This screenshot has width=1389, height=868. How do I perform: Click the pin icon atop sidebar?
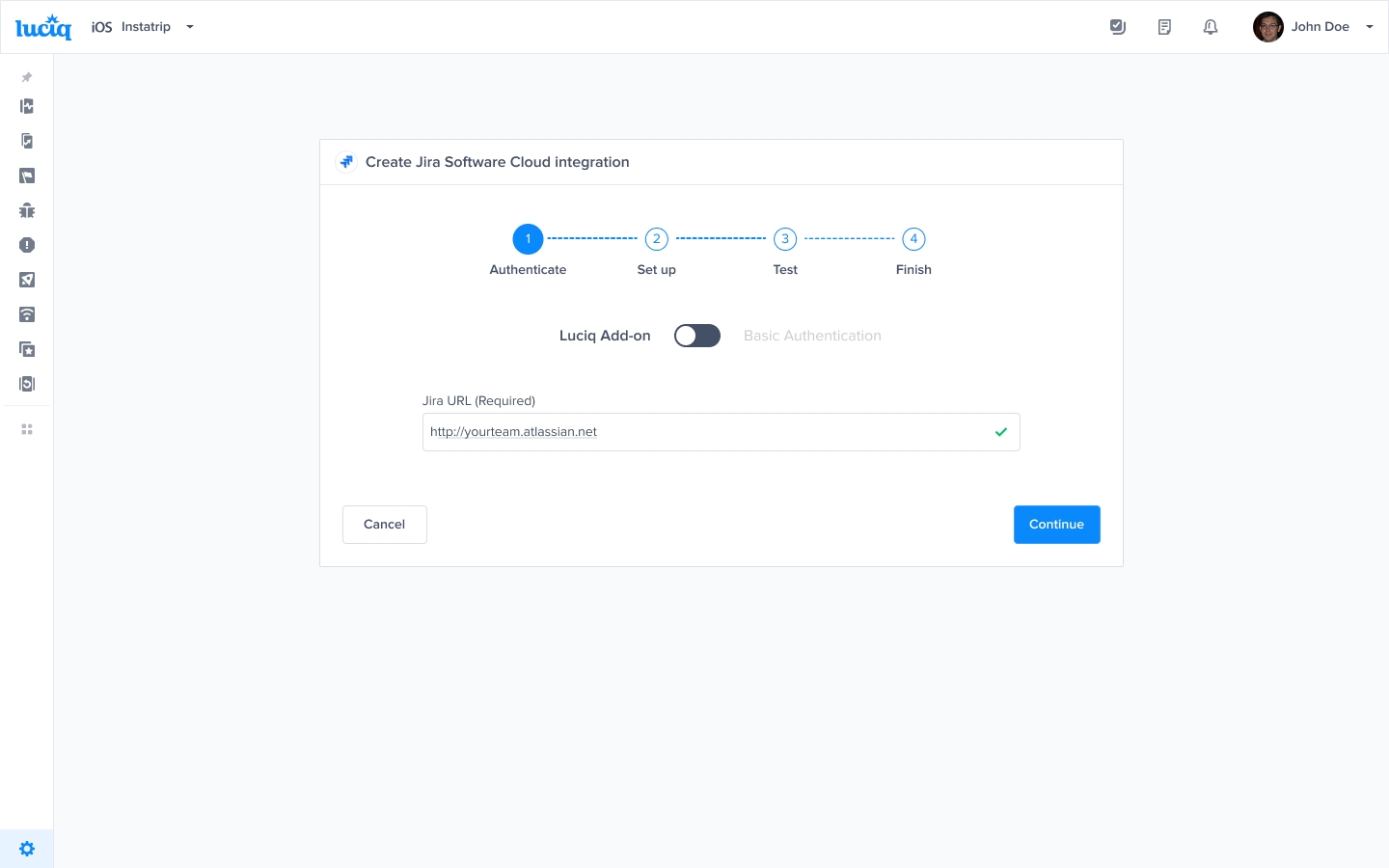click(x=27, y=77)
